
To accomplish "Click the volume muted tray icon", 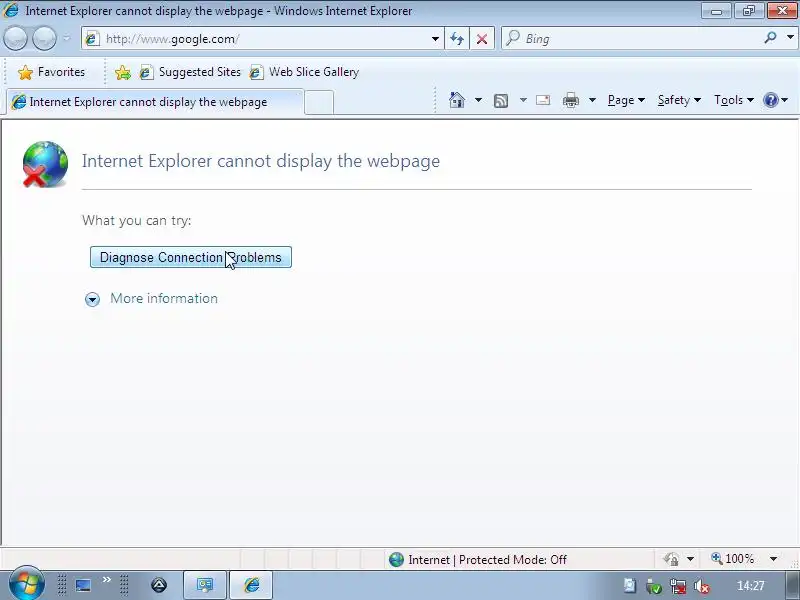I will coord(702,586).
